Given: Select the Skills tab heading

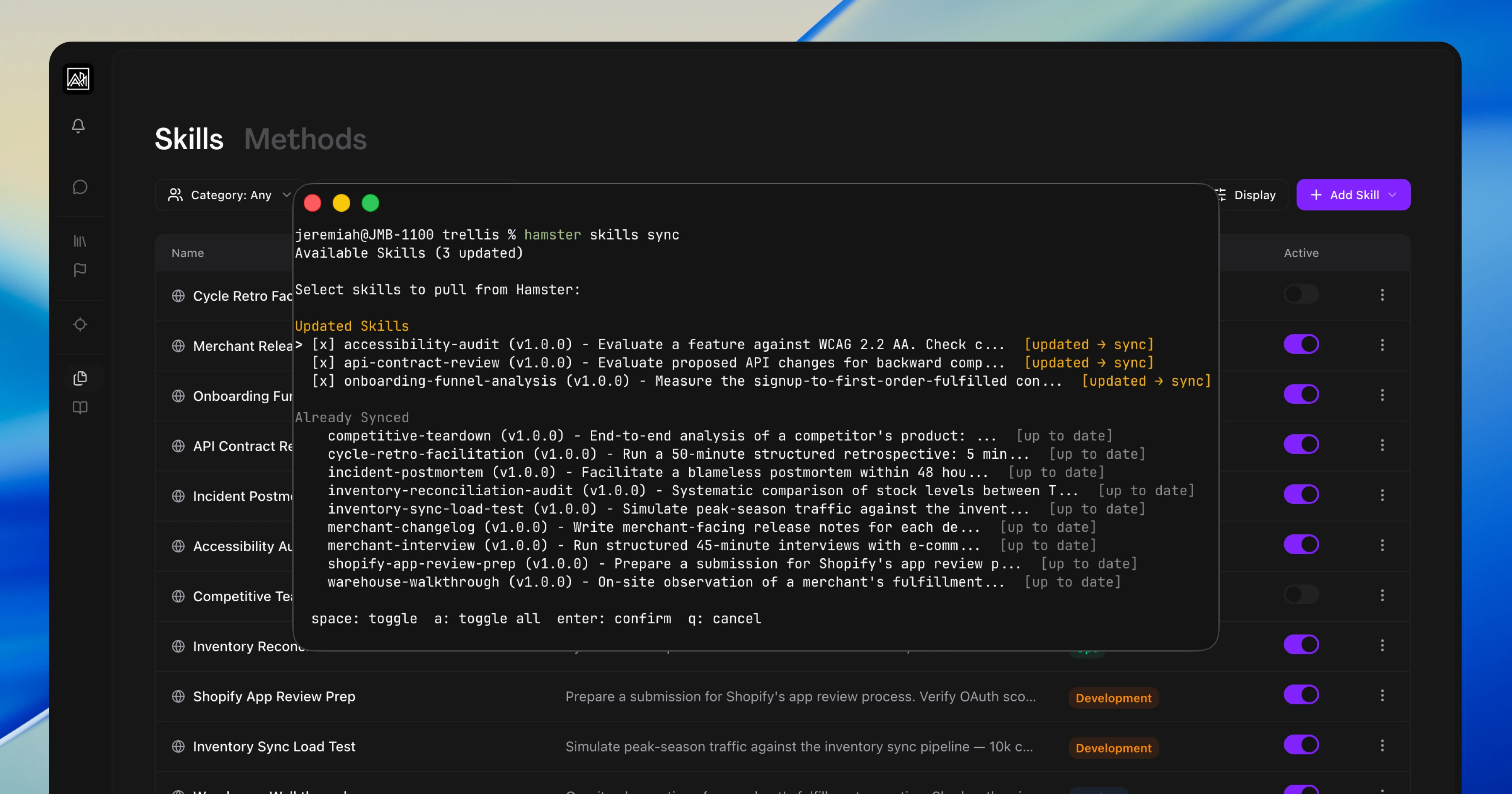Looking at the screenshot, I should point(189,139).
